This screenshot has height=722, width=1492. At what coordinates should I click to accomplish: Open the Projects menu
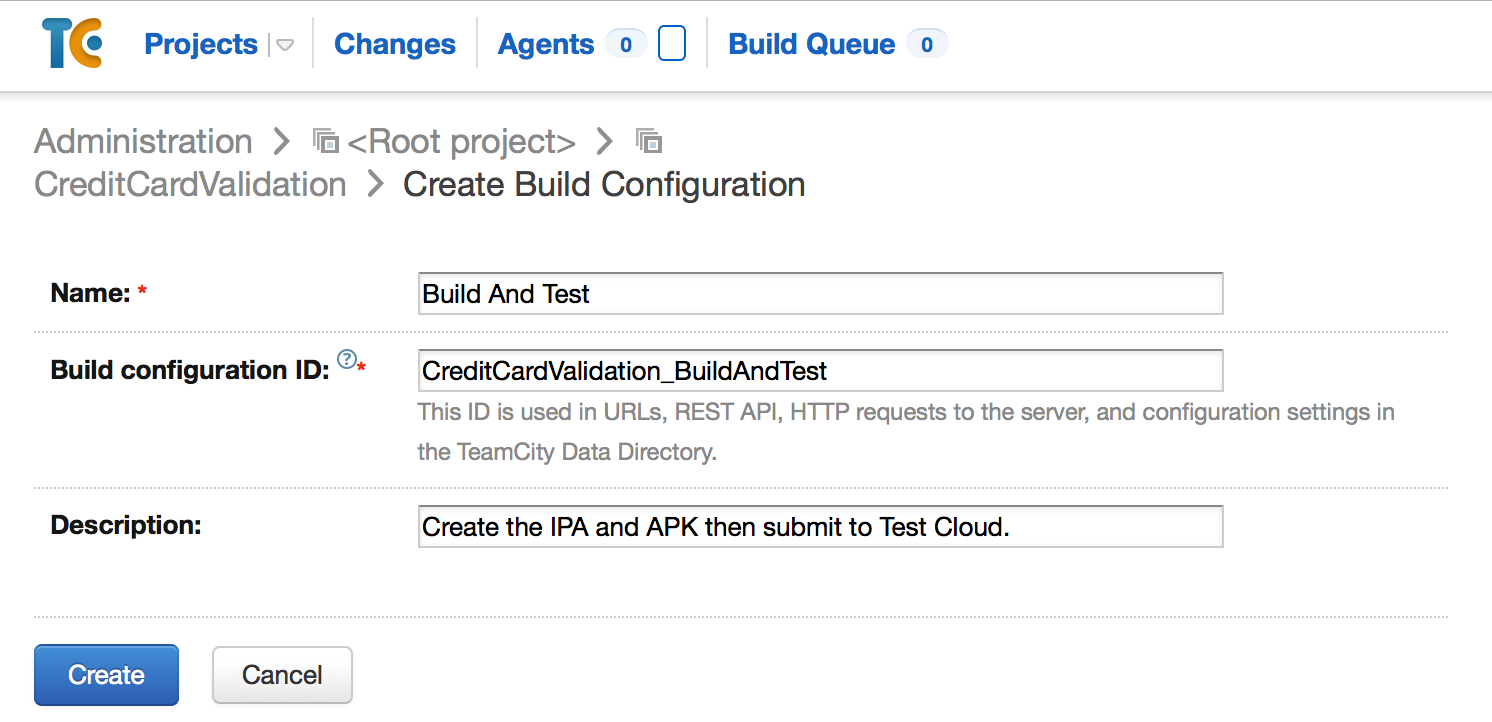click(200, 44)
